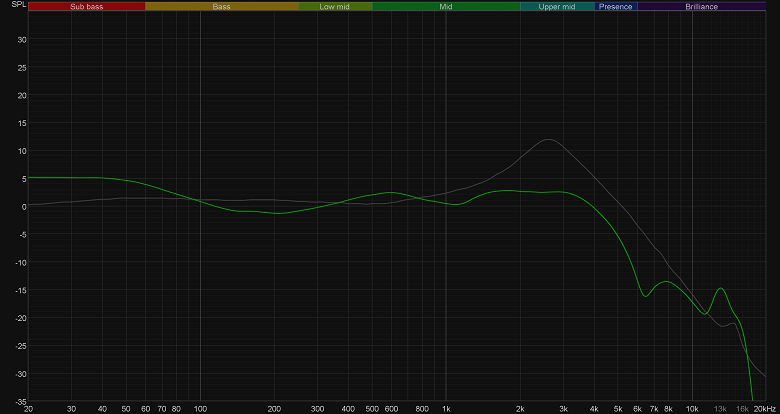
Task: Click the 20 Hz frequency tick label
Action: click(28, 409)
